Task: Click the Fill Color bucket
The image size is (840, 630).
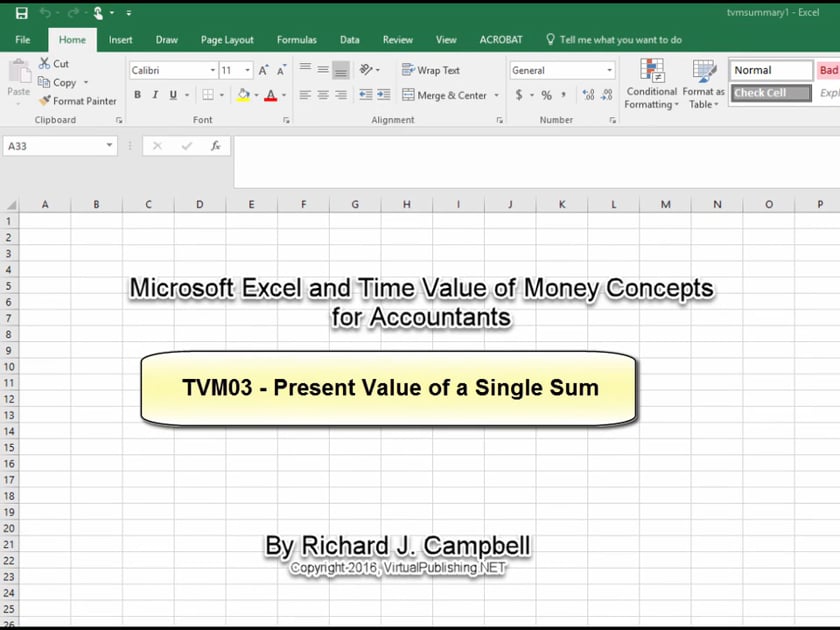Action: tap(243, 95)
